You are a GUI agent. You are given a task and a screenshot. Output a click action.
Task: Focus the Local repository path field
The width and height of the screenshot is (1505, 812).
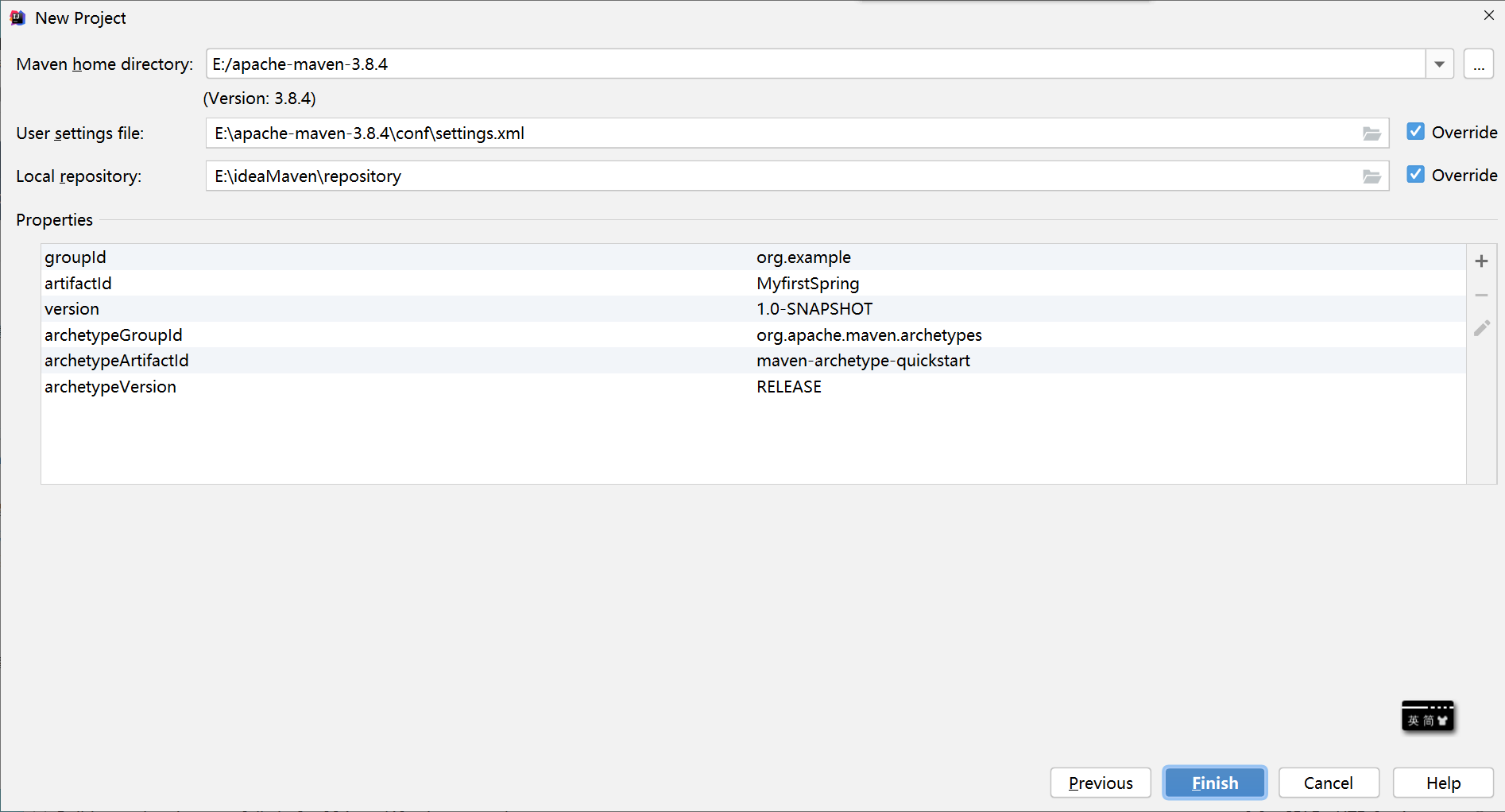click(x=797, y=176)
